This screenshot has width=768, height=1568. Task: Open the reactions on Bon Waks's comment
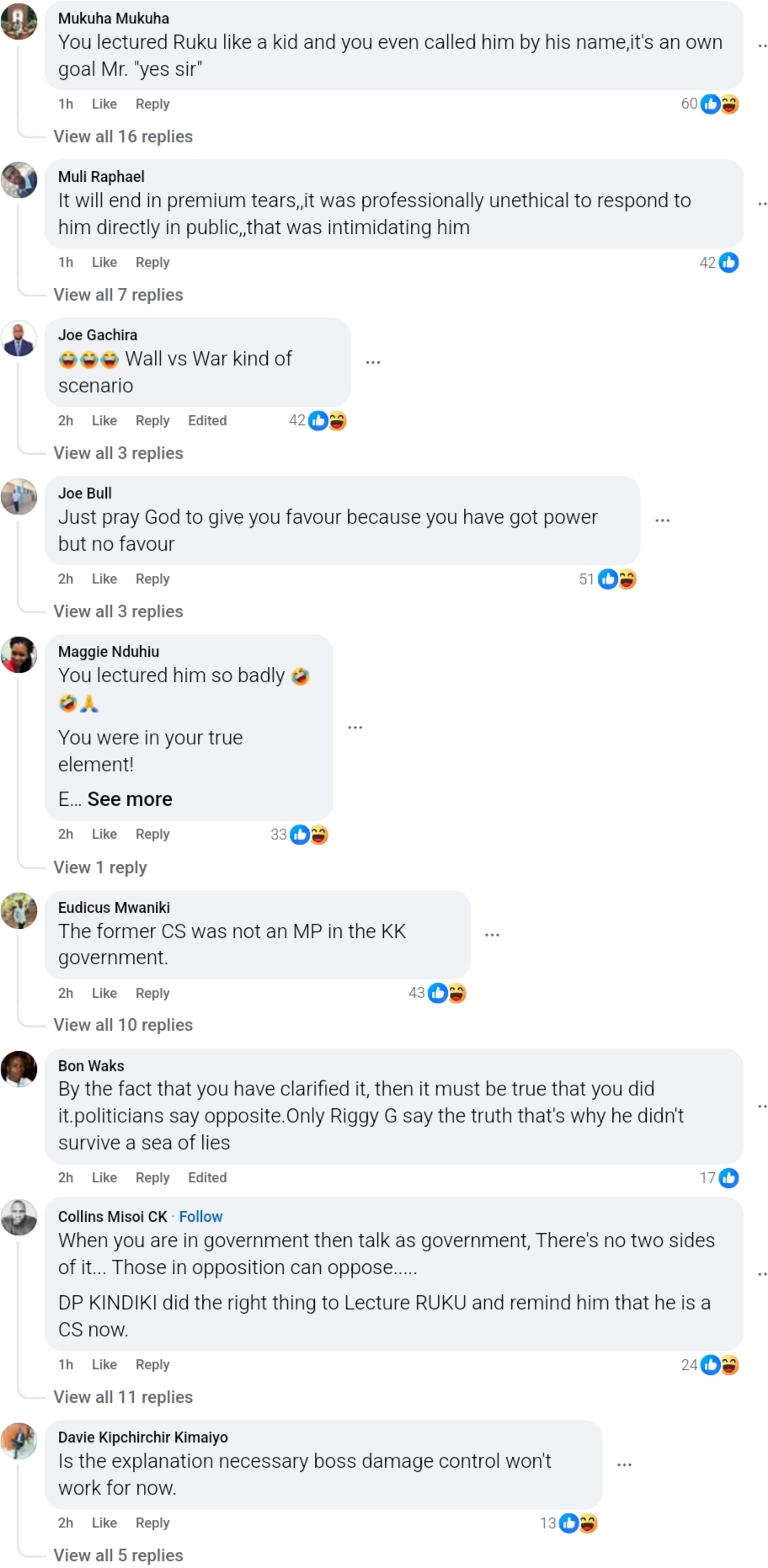728,1178
